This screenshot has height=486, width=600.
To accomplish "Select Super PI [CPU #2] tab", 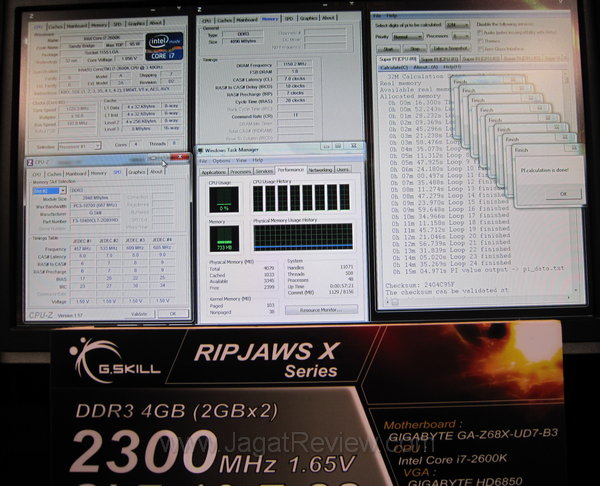I will 481,59.
